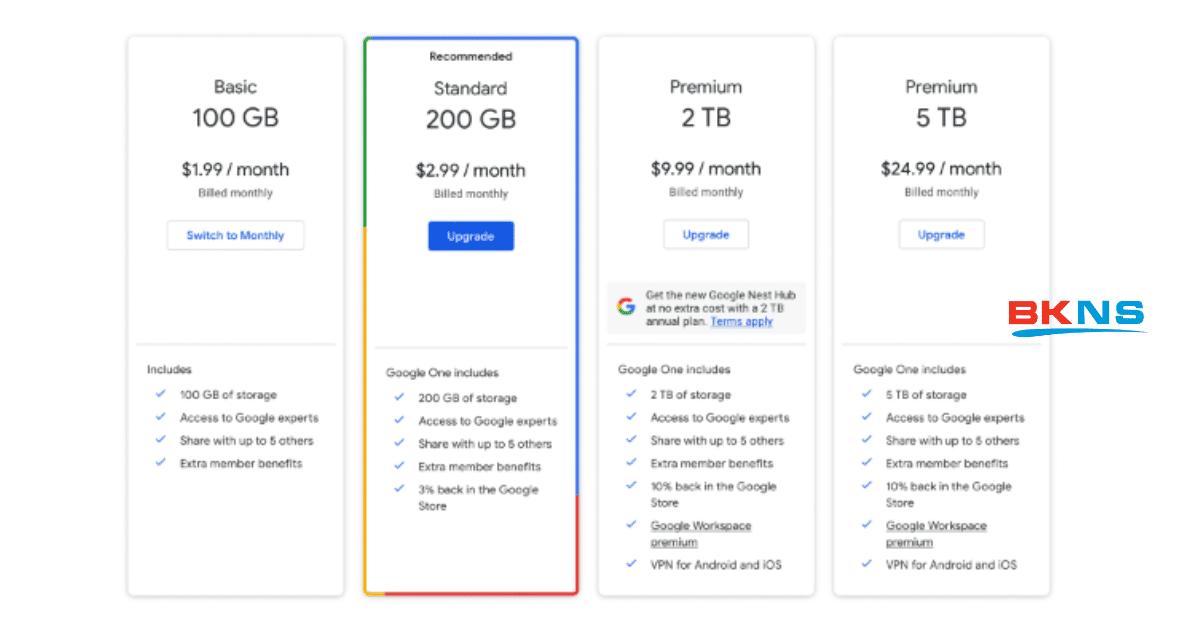Upgrade to the Premium 5 TB plan

click(941, 235)
